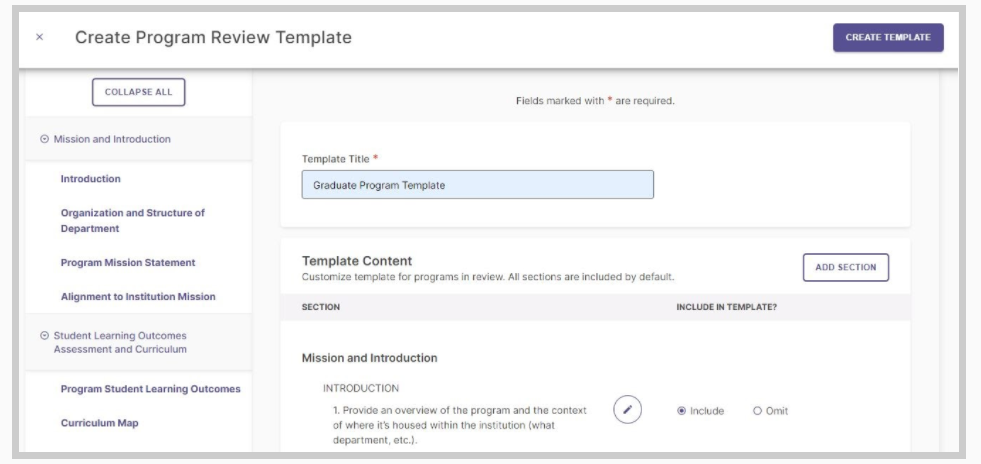Collapse Student Learning Outcomes Assessment section icon
The height and width of the screenshot is (464, 981).
pyautogui.click(x=44, y=336)
